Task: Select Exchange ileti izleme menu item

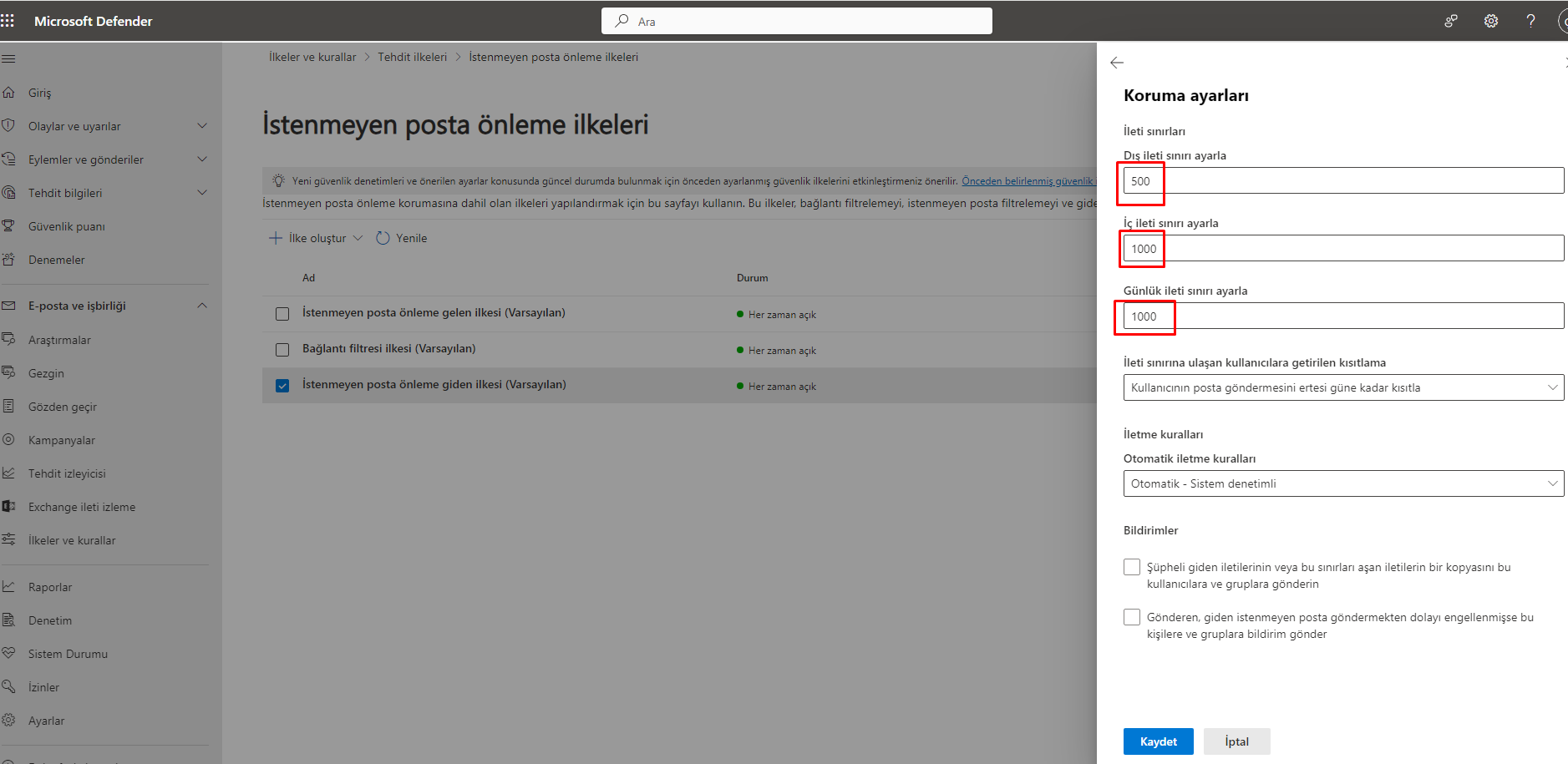Action: coord(81,507)
